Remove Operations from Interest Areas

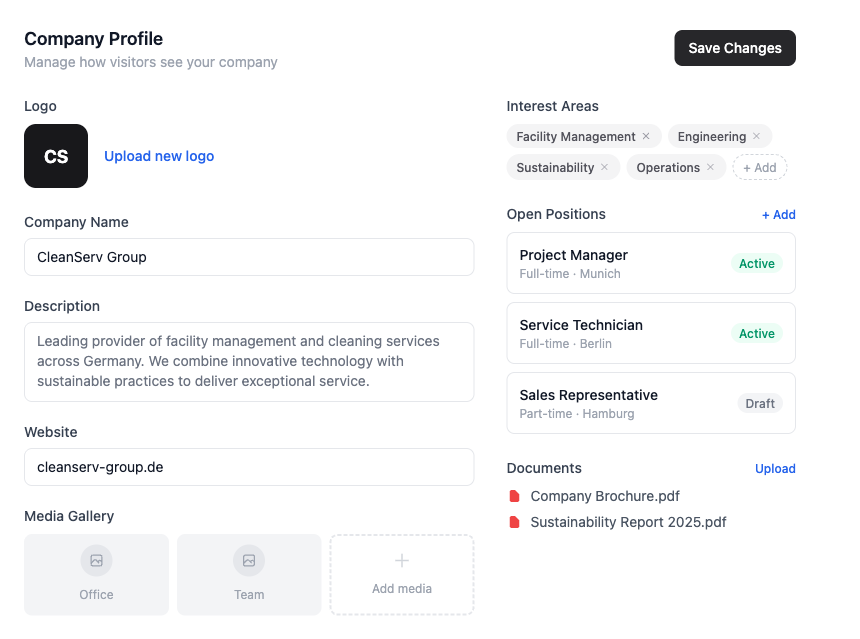click(711, 167)
